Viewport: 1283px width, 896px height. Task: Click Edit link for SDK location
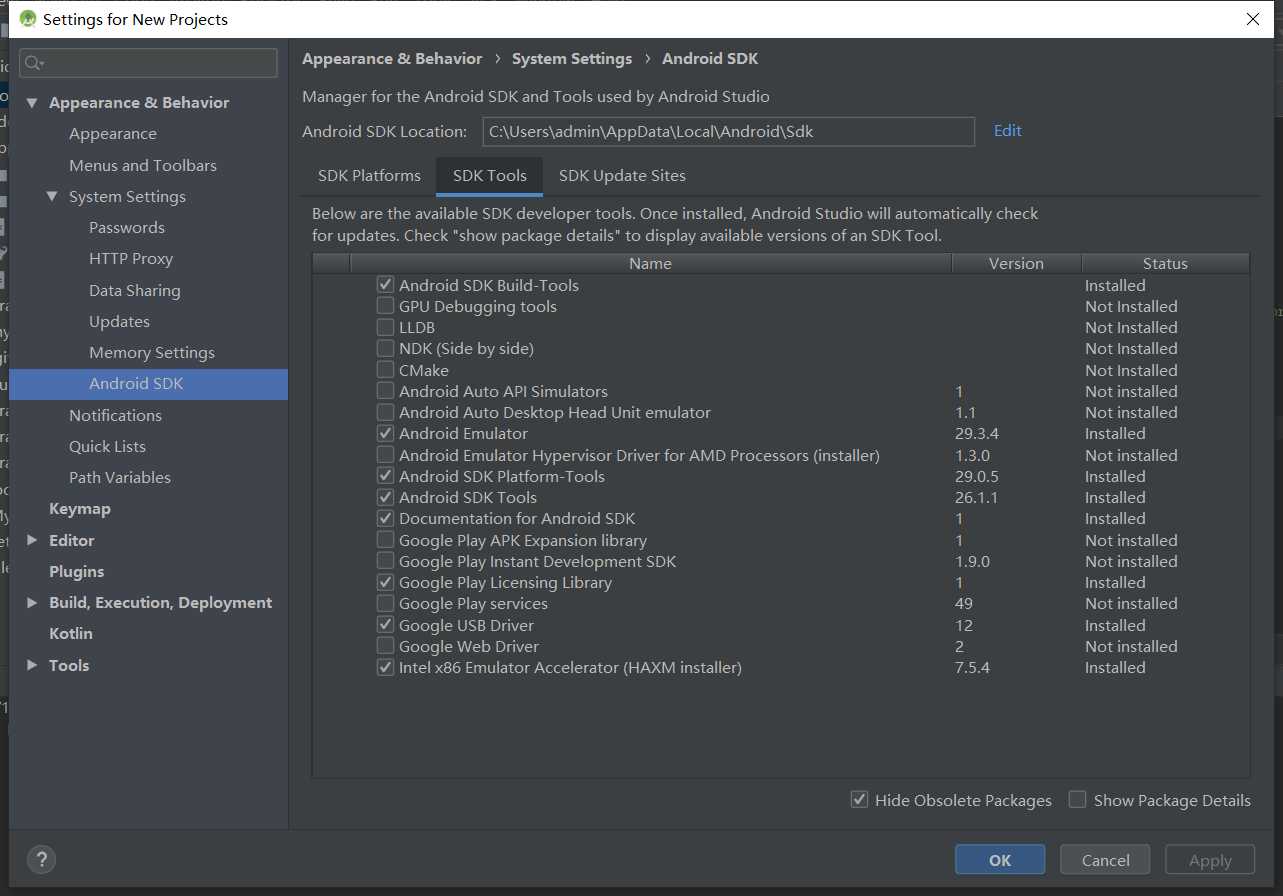[x=1007, y=131]
